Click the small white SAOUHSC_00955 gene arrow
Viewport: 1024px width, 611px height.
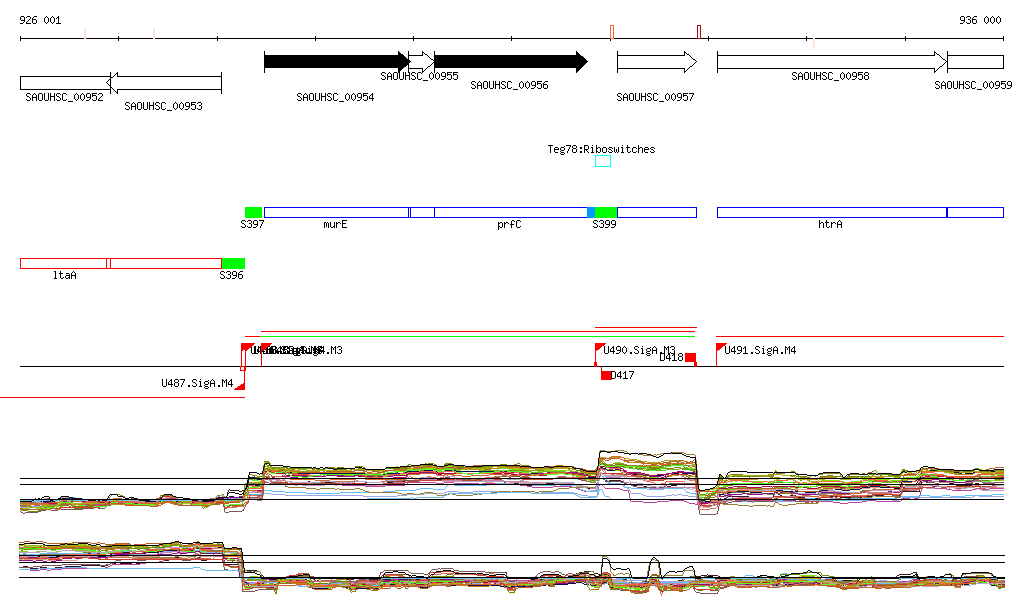(x=422, y=62)
